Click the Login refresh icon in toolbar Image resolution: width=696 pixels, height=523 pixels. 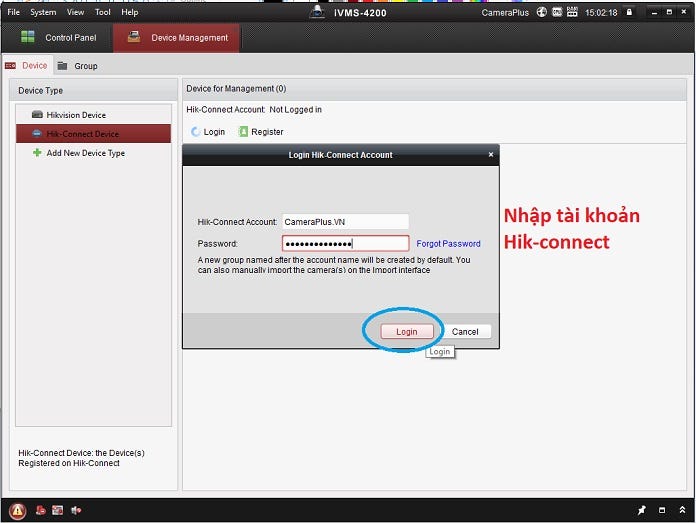pos(195,131)
